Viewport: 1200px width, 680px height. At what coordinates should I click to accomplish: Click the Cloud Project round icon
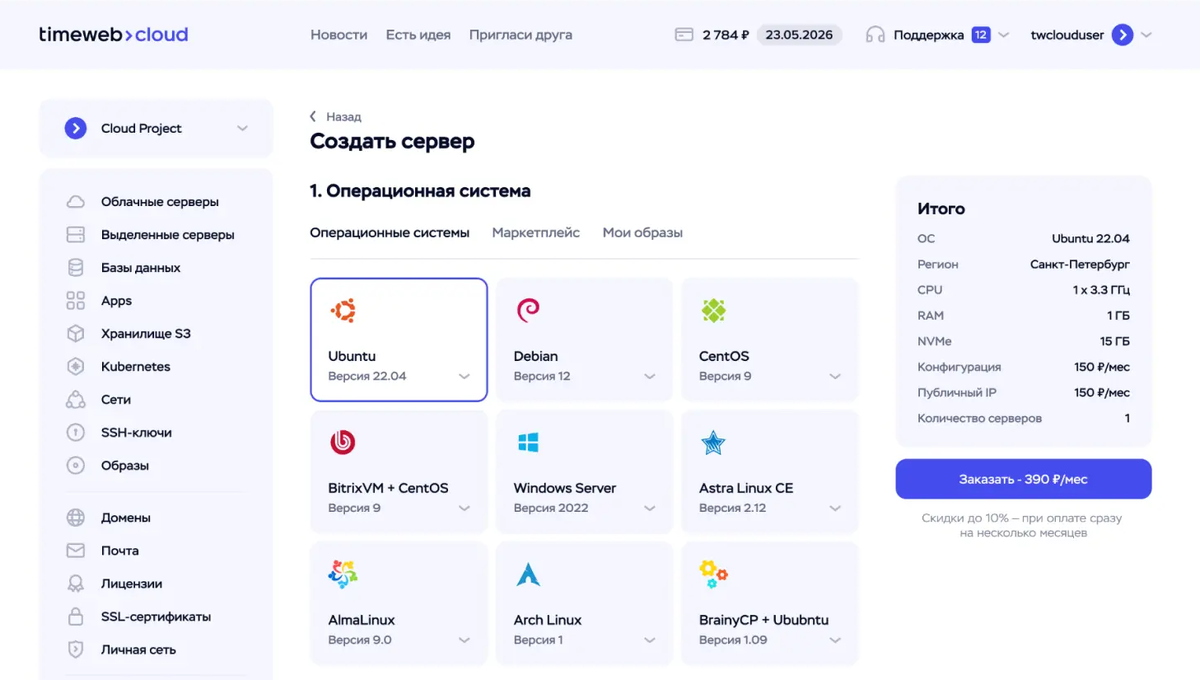coord(76,128)
